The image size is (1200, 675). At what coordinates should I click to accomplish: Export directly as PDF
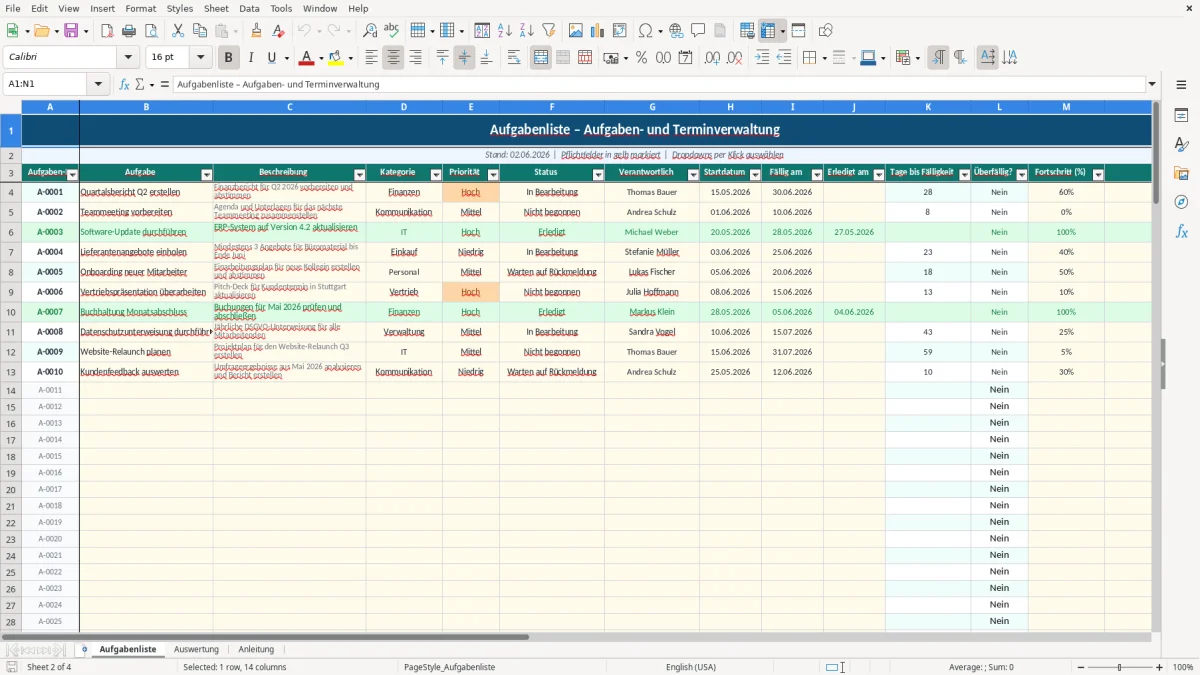pos(108,31)
